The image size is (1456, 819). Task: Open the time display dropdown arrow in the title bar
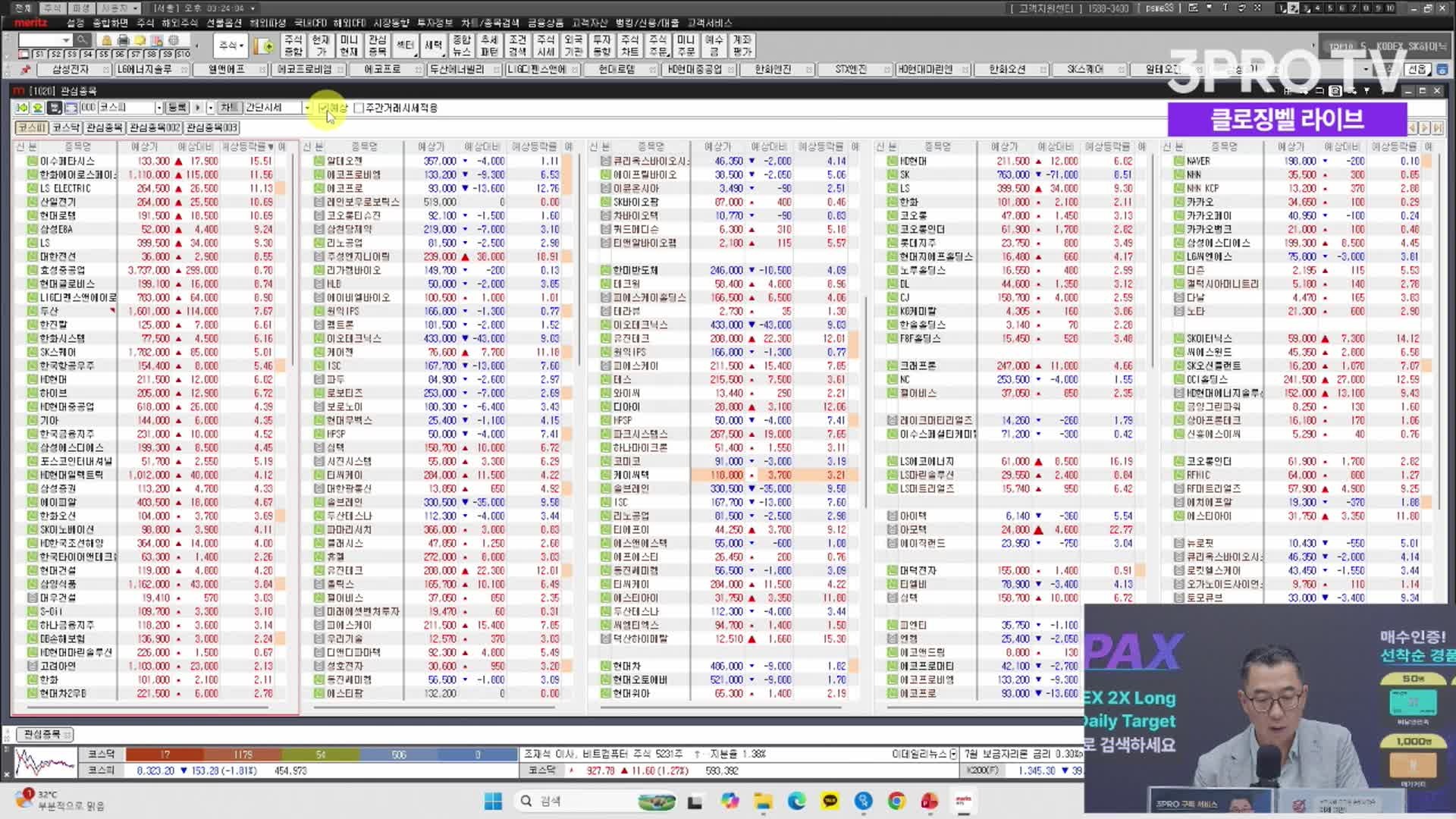[253, 8]
